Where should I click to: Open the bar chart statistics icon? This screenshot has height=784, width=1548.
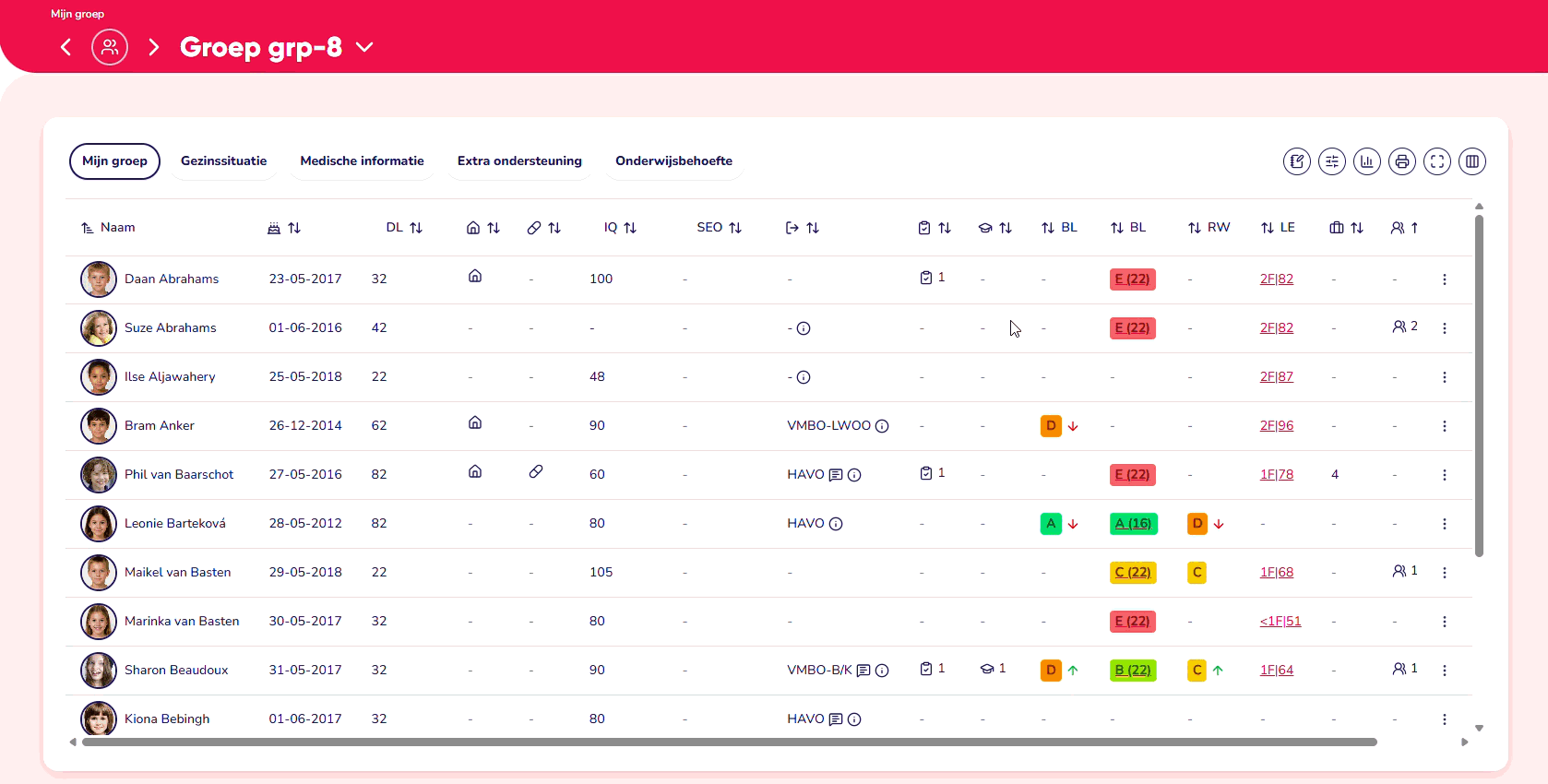[x=1367, y=161]
